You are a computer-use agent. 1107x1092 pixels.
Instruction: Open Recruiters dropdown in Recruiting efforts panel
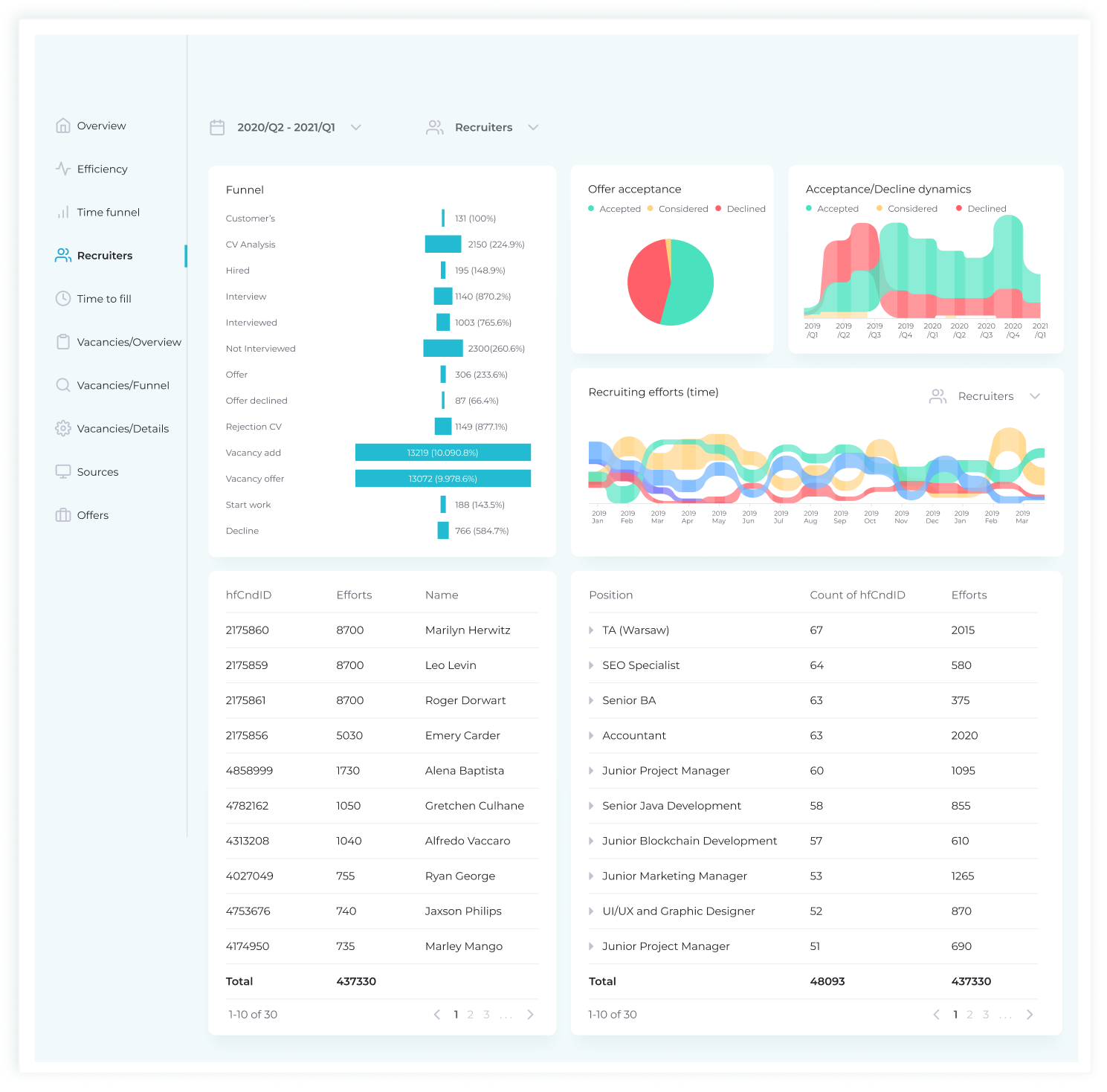985,396
